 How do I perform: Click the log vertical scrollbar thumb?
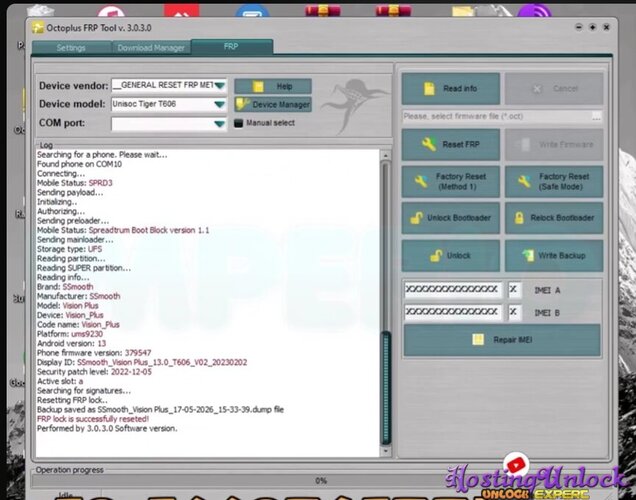pyautogui.click(x=386, y=388)
